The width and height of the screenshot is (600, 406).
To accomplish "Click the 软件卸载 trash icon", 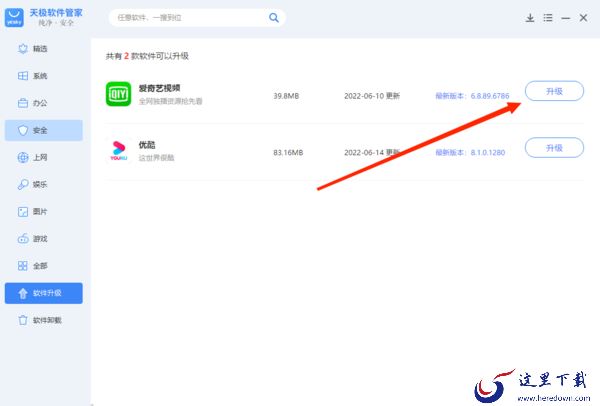I will click(23, 320).
